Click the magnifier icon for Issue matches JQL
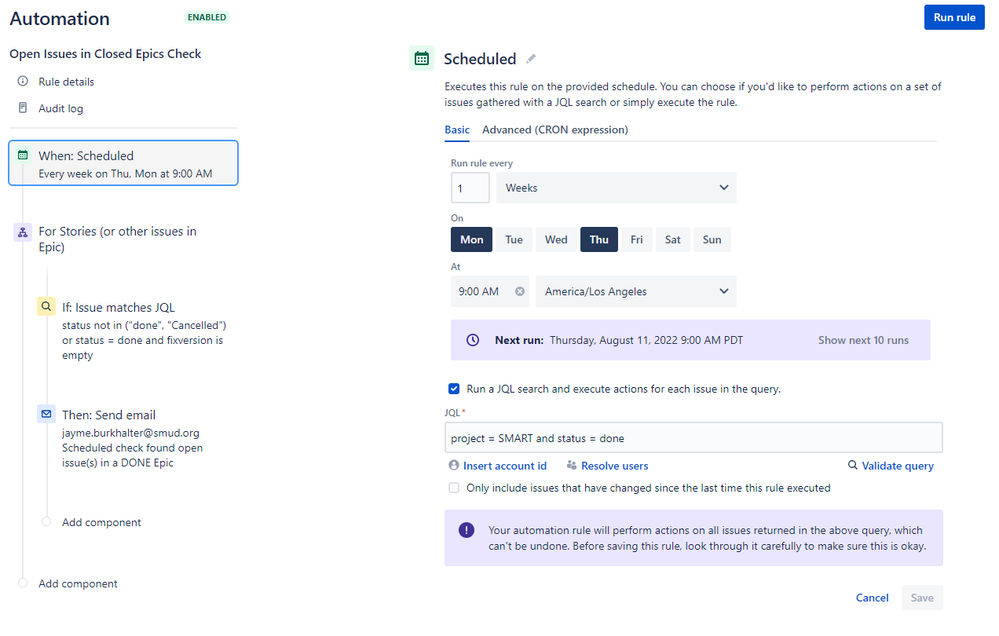 [46, 307]
